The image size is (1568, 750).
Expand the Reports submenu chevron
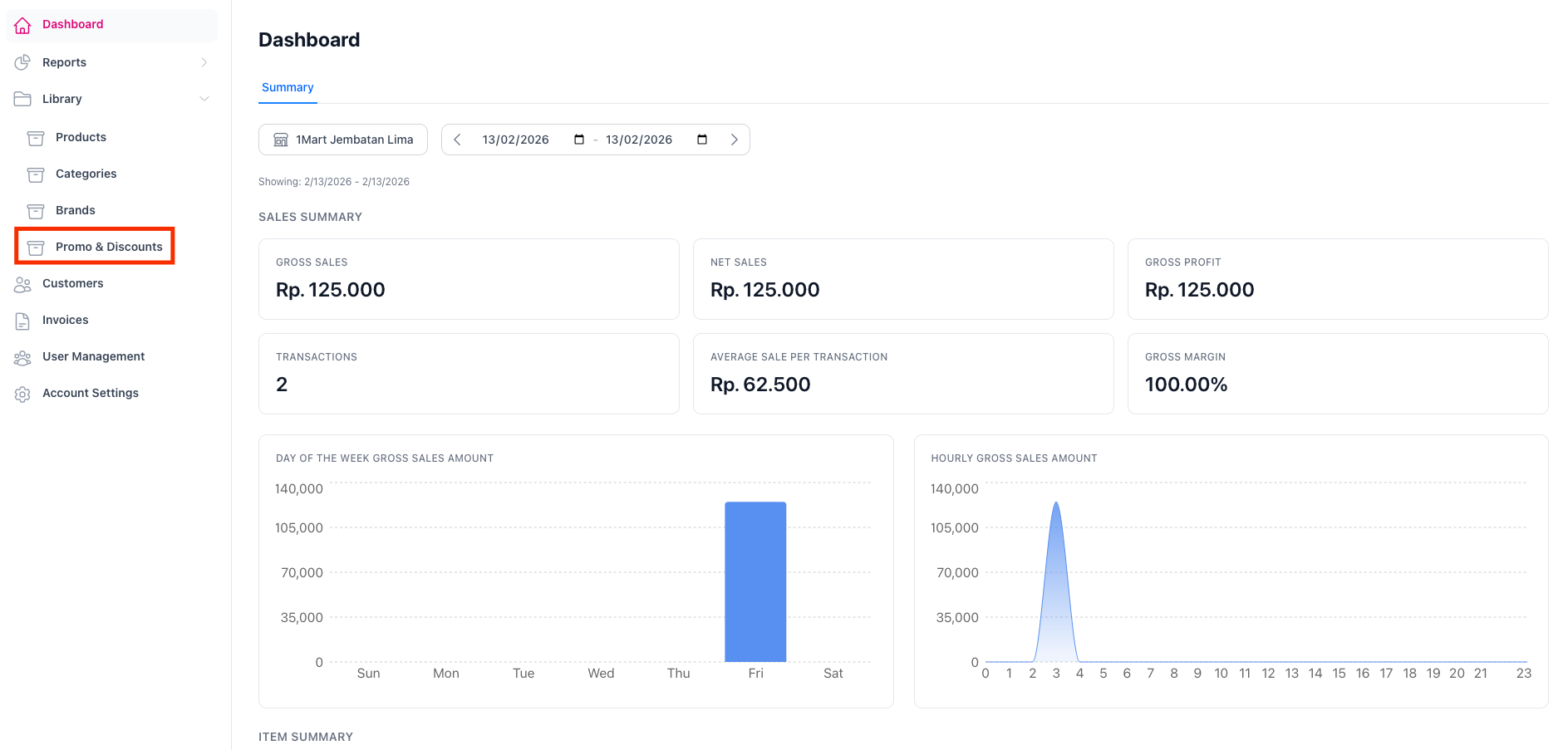[204, 62]
